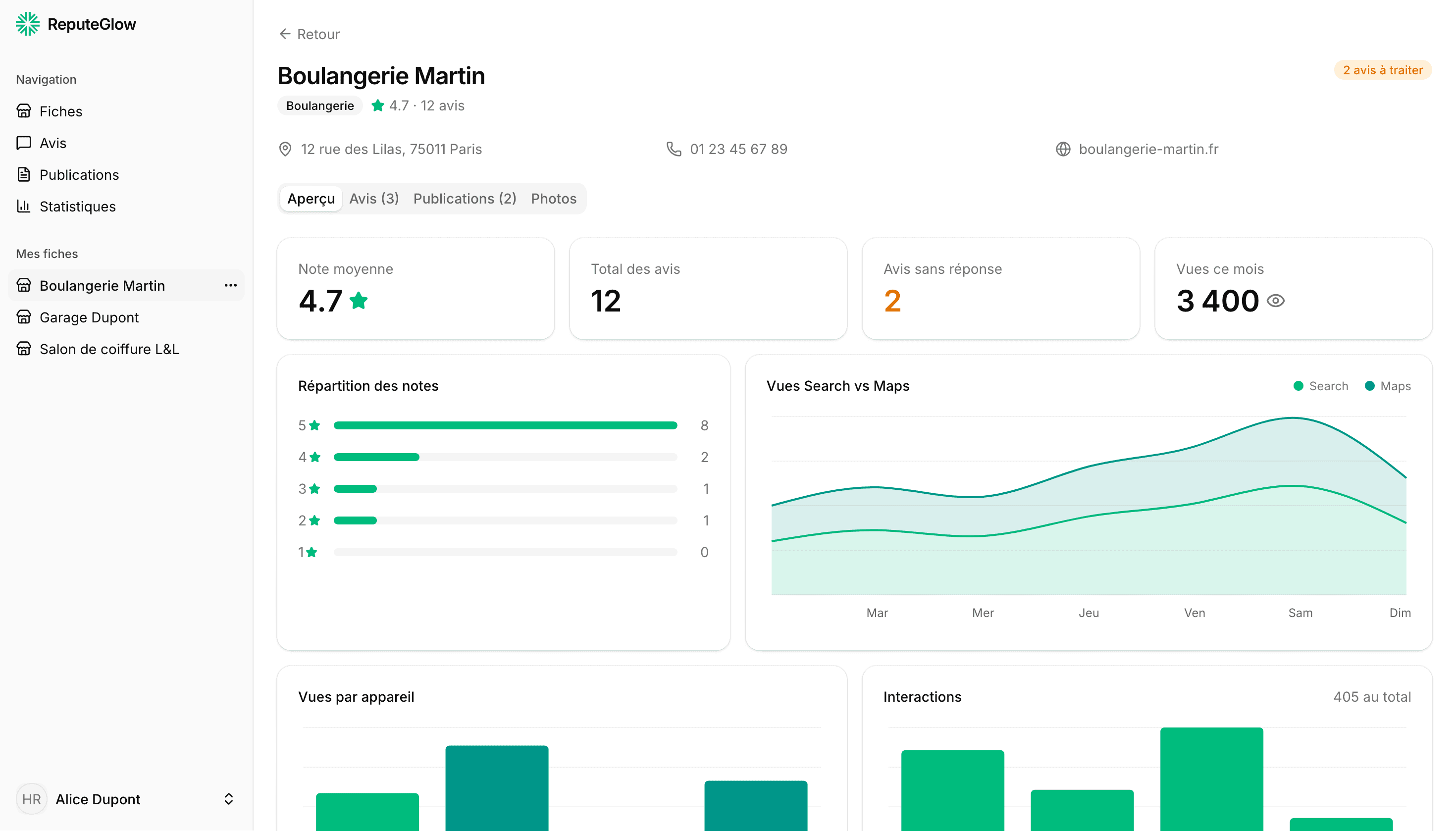
Task: Click the 4-star rating progress bar
Action: (x=505, y=457)
